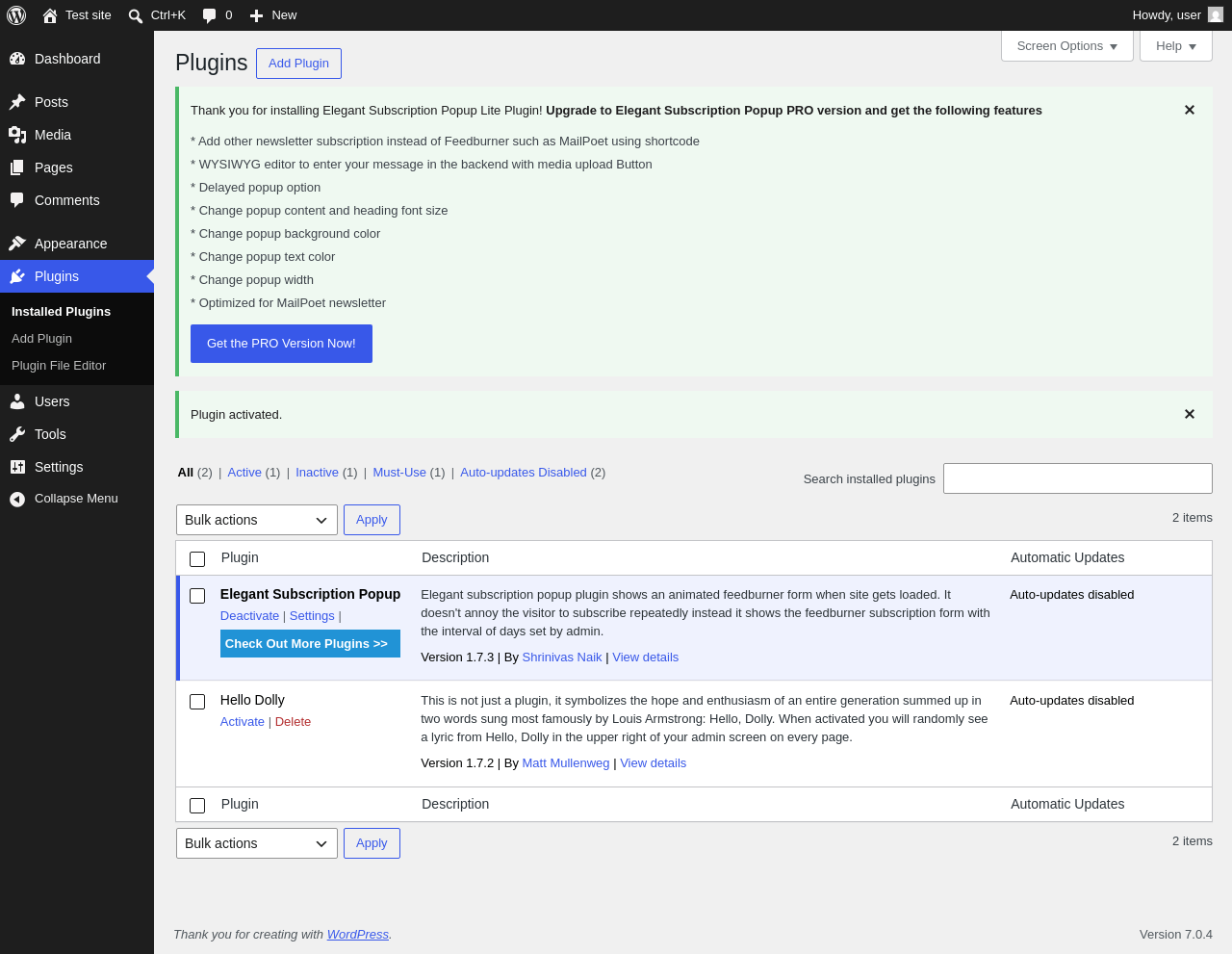Dismiss the Elegant Subscription Popup upgrade notice
The image size is (1232, 954).
tap(1190, 110)
